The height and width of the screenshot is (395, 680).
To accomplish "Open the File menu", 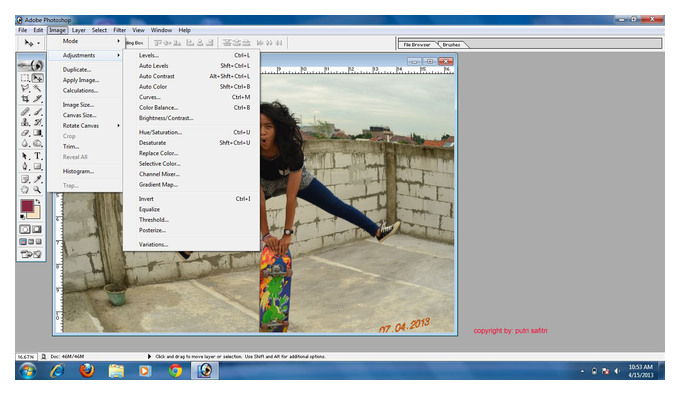I will [23, 30].
